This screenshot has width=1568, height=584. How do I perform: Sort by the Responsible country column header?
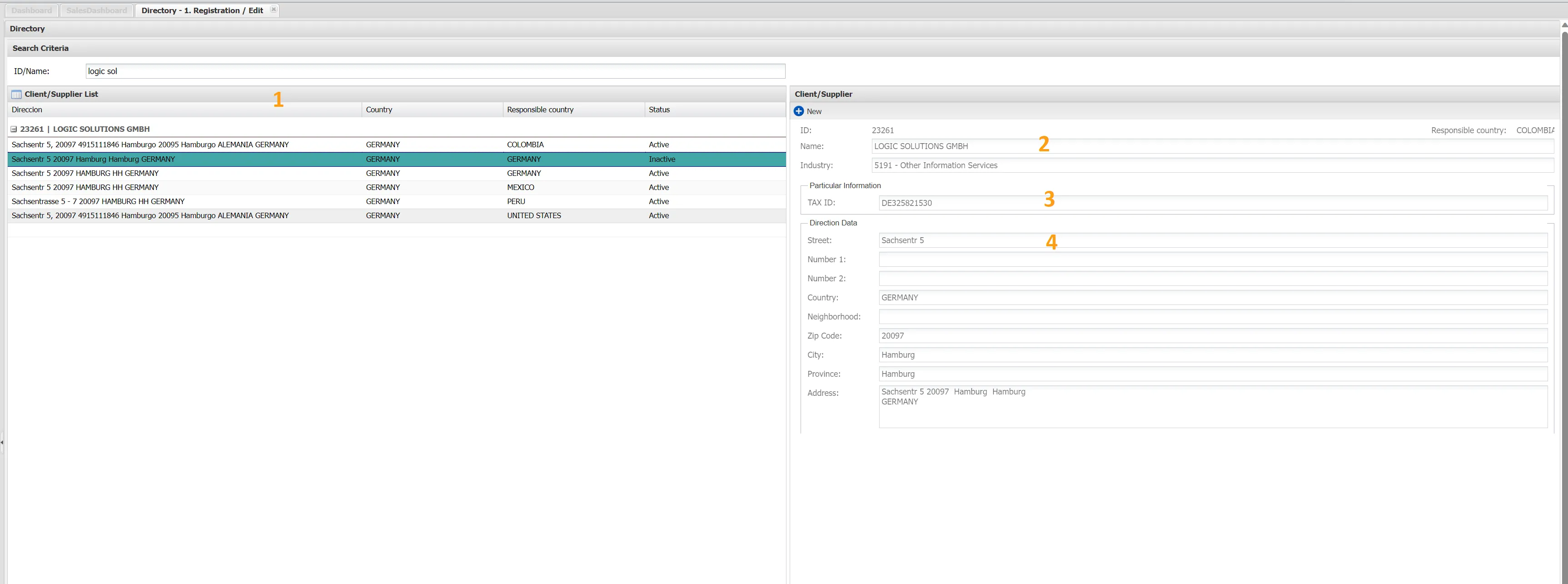coord(573,110)
